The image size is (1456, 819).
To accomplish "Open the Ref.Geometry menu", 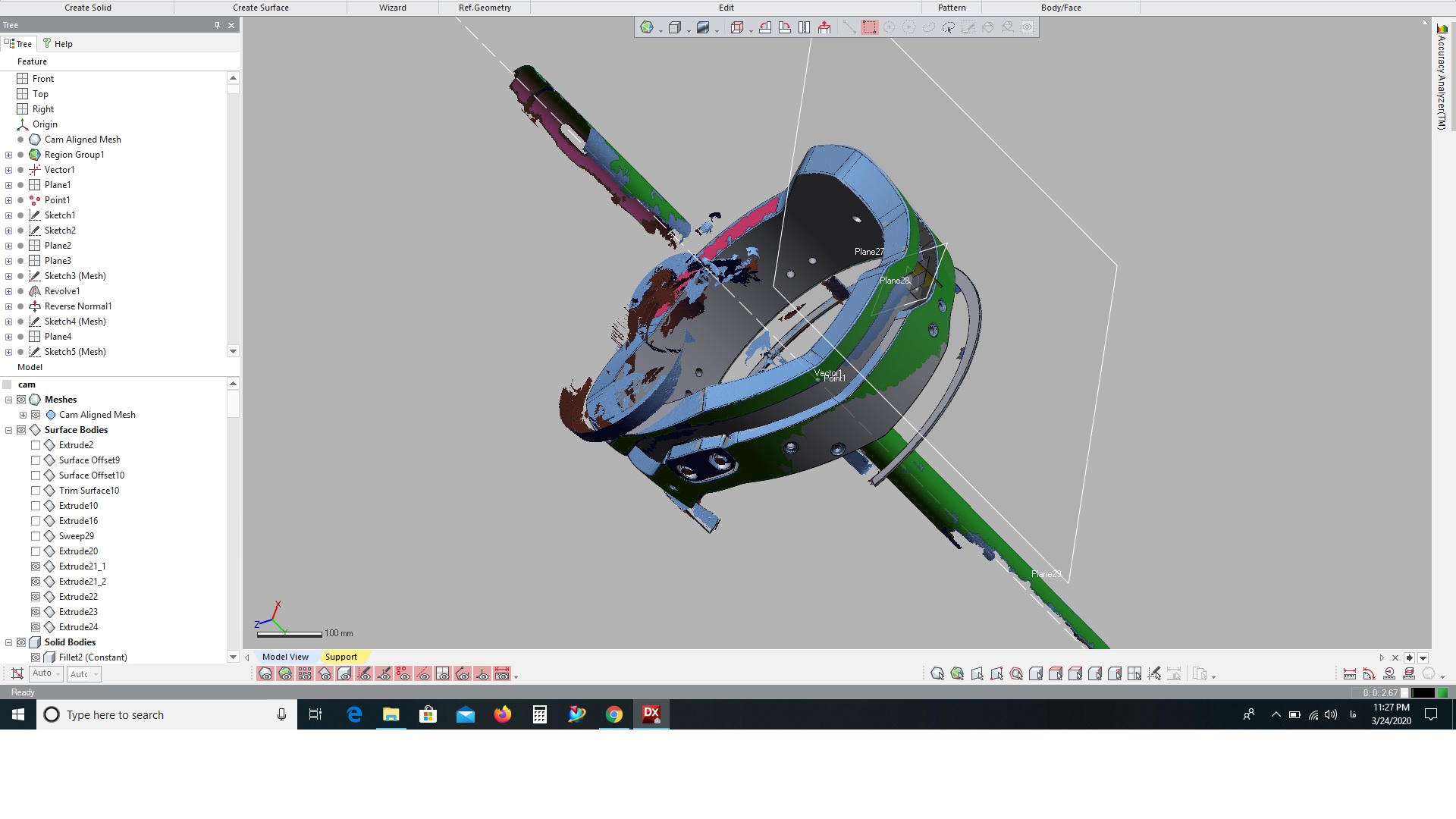I will click(x=485, y=8).
